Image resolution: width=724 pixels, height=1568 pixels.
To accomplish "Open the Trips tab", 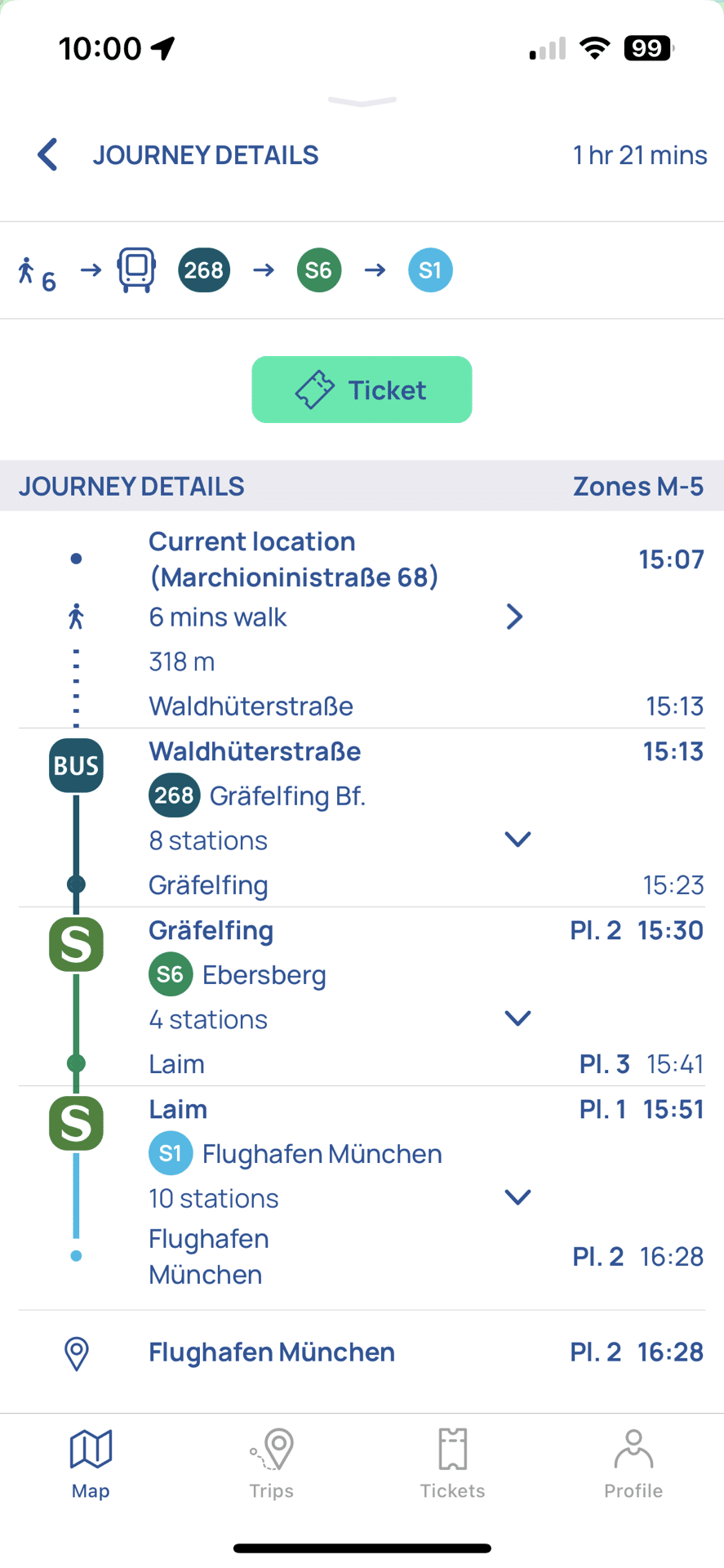I will [272, 1463].
